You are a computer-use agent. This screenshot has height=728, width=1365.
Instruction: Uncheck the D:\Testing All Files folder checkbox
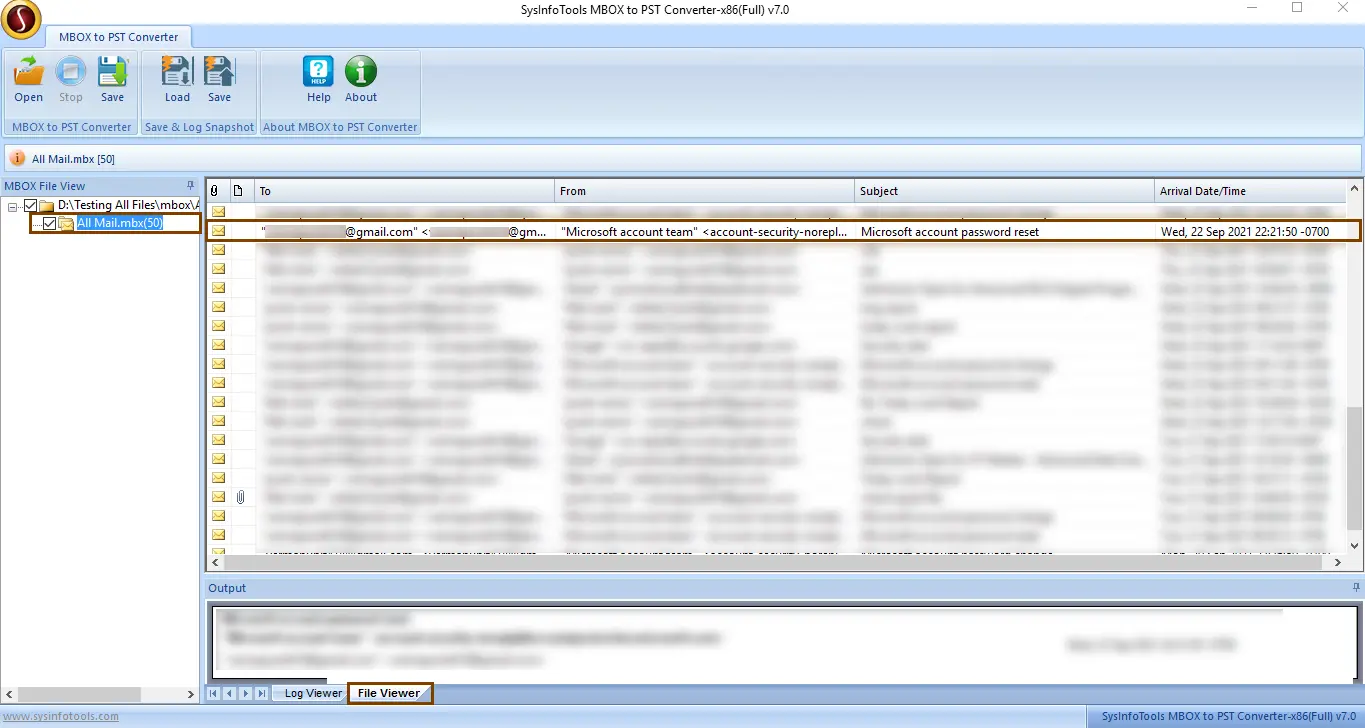pyautogui.click(x=30, y=205)
